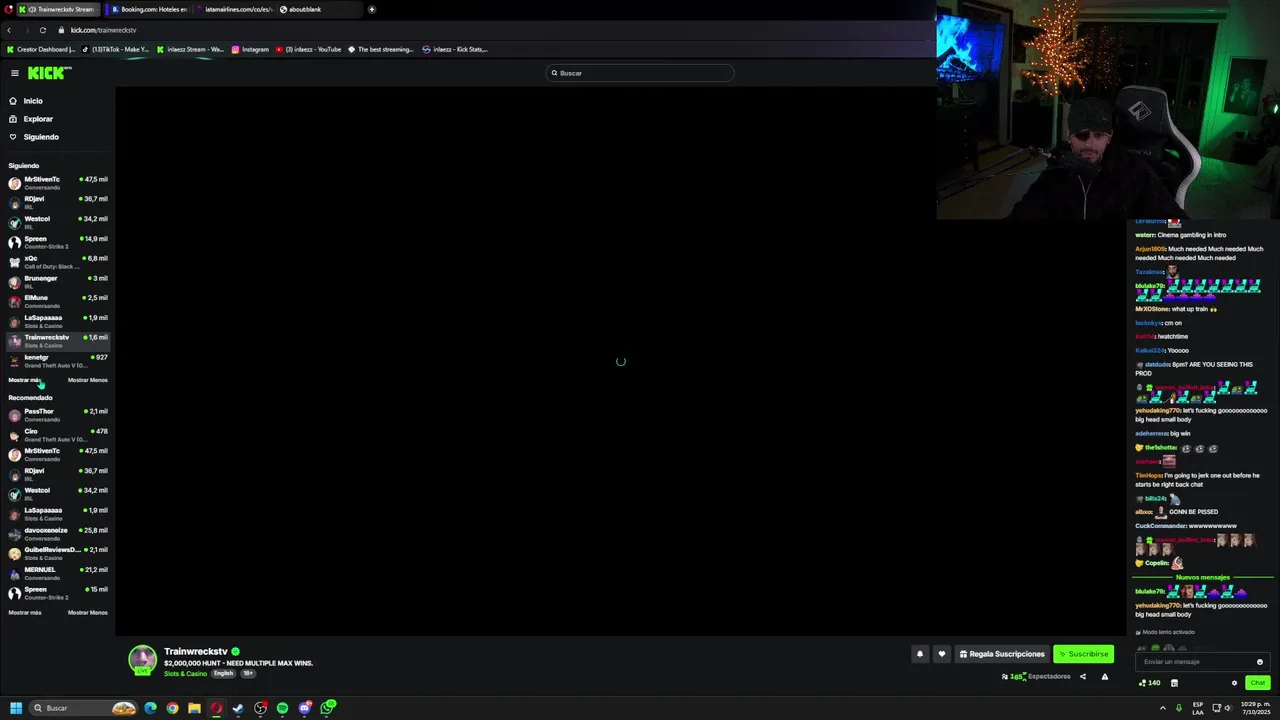This screenshot has height=720, width=1280.
Task: Expand recommended list with Mostrar más
Action: click(x=25, y=612)
